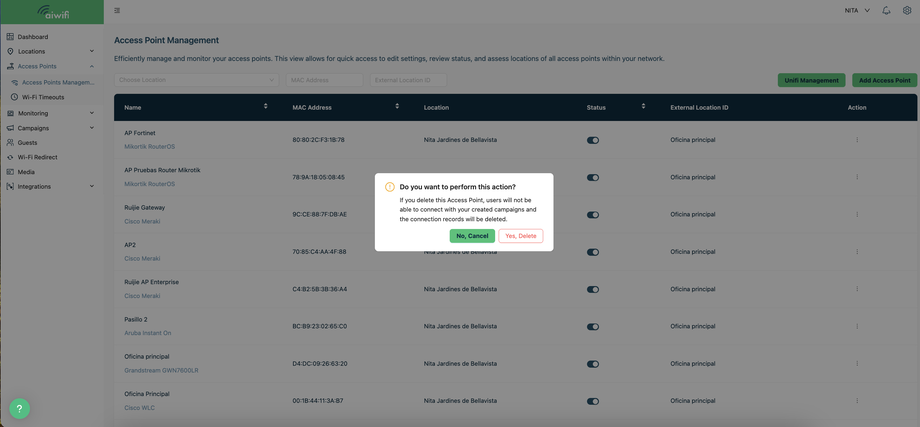Click the Guests people icon
The width and height of the screenshot is (920, 427).
tap(10, 143)
